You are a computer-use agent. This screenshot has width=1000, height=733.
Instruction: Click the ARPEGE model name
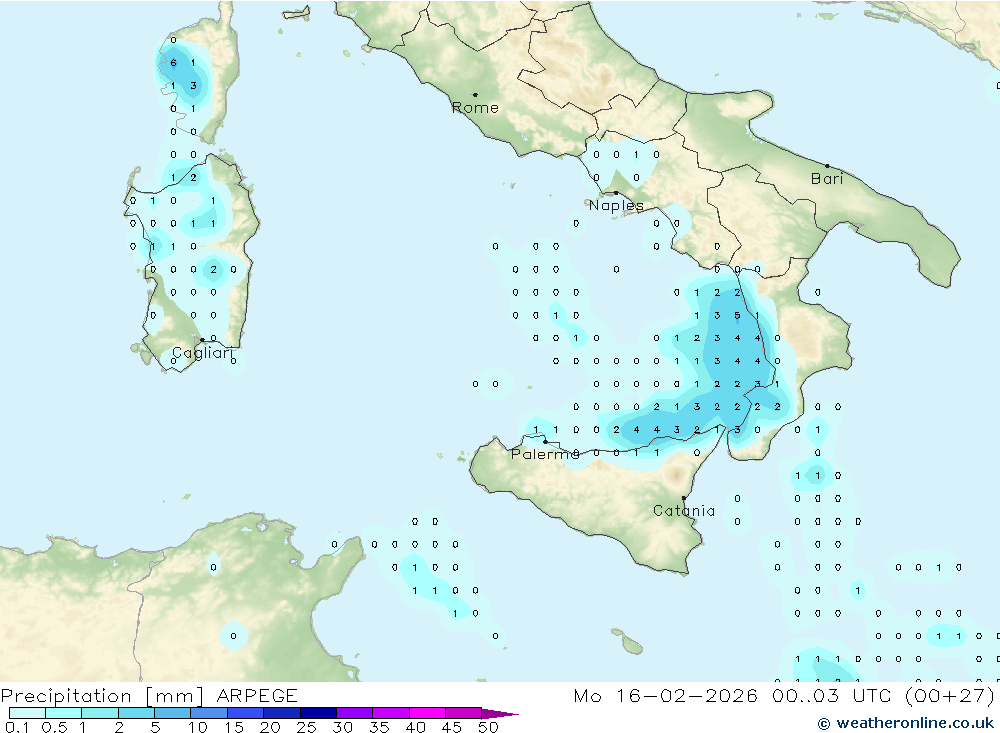click(257, 695)
